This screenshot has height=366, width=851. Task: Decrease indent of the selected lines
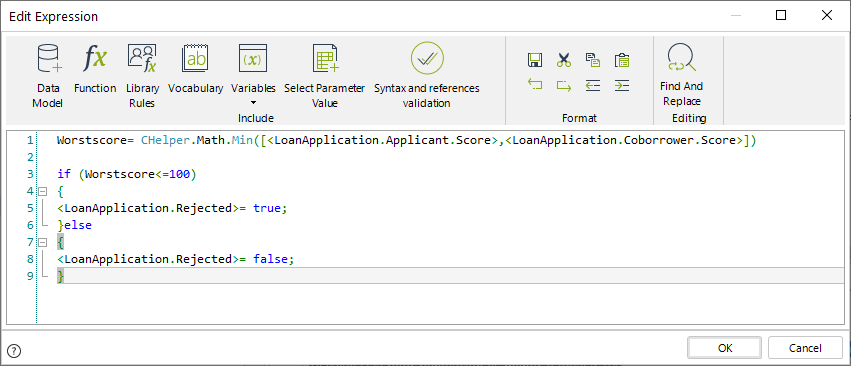coord(593,85)
